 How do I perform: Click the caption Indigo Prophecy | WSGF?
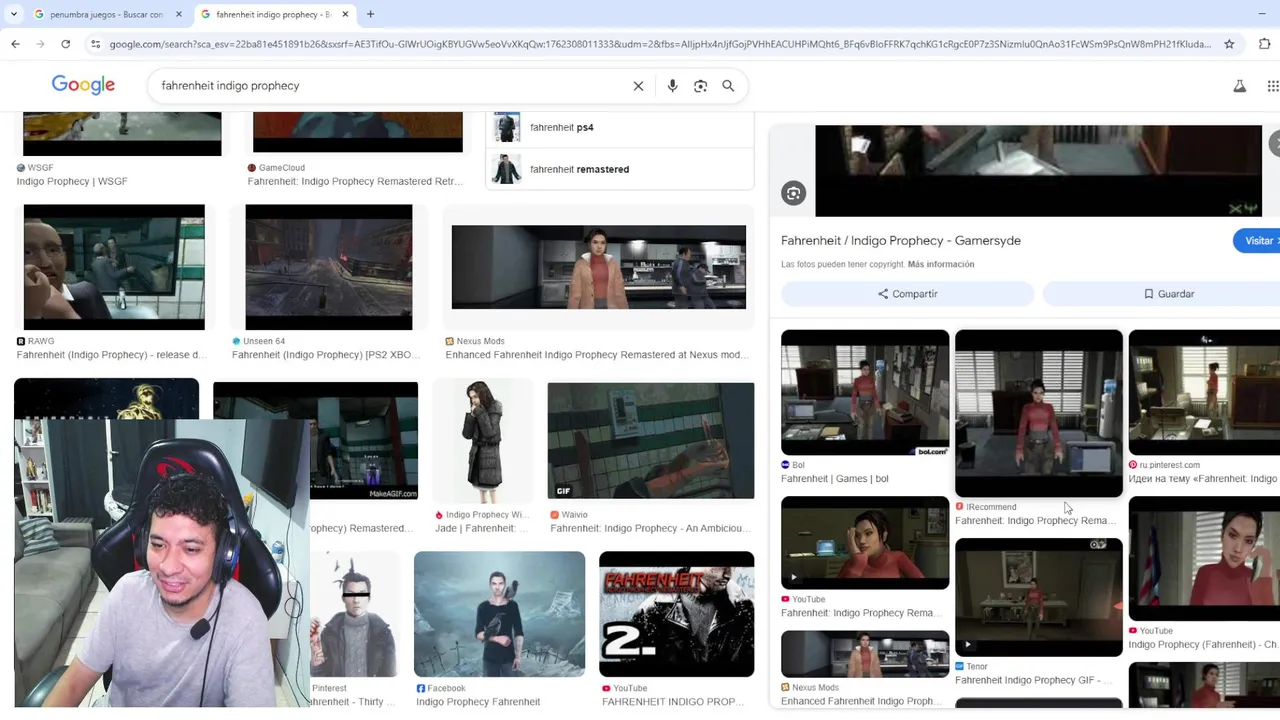(x=72, y=181)
